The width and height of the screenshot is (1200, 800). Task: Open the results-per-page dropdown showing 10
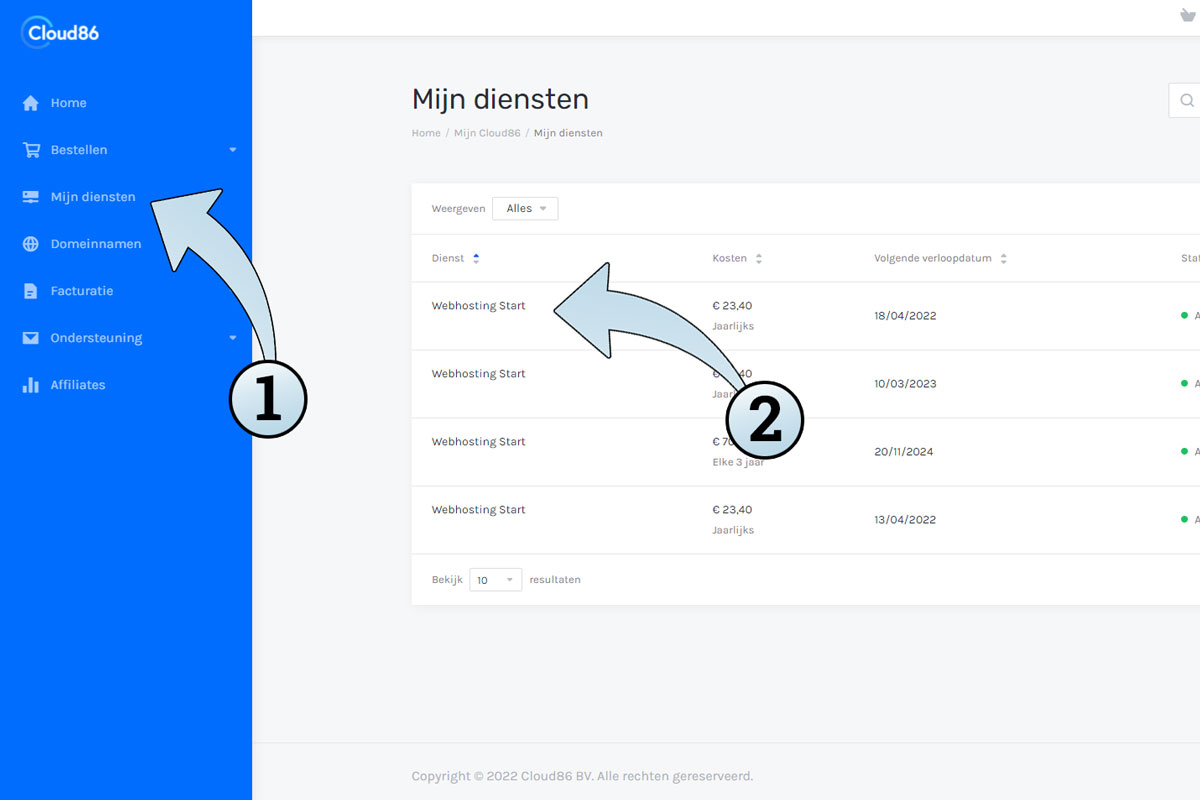coord(495,580)
